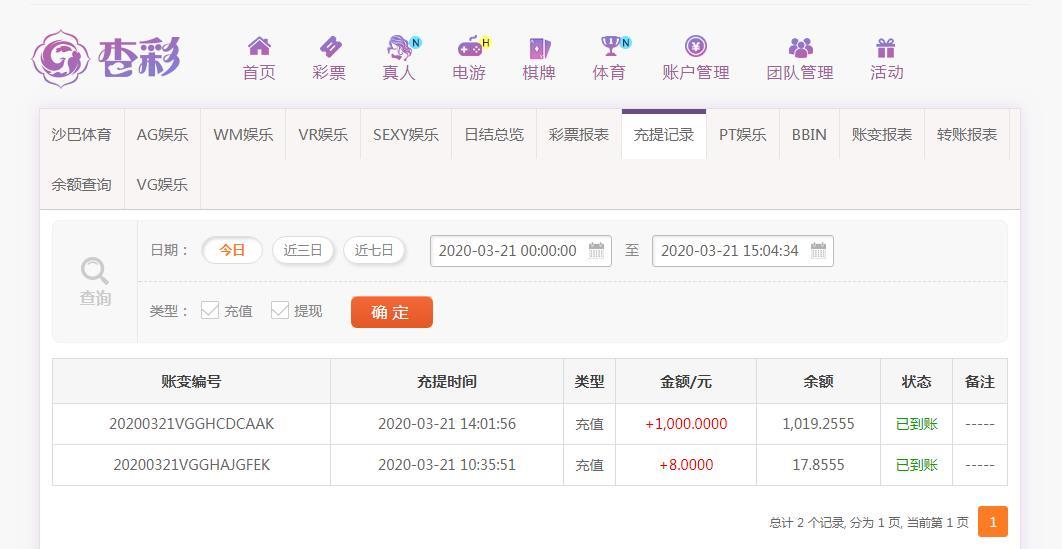This screenshot has width=1062, height=549.
Task: Click the end date 2020-03-21 15:04:34 field
Action: click(743, 250)
